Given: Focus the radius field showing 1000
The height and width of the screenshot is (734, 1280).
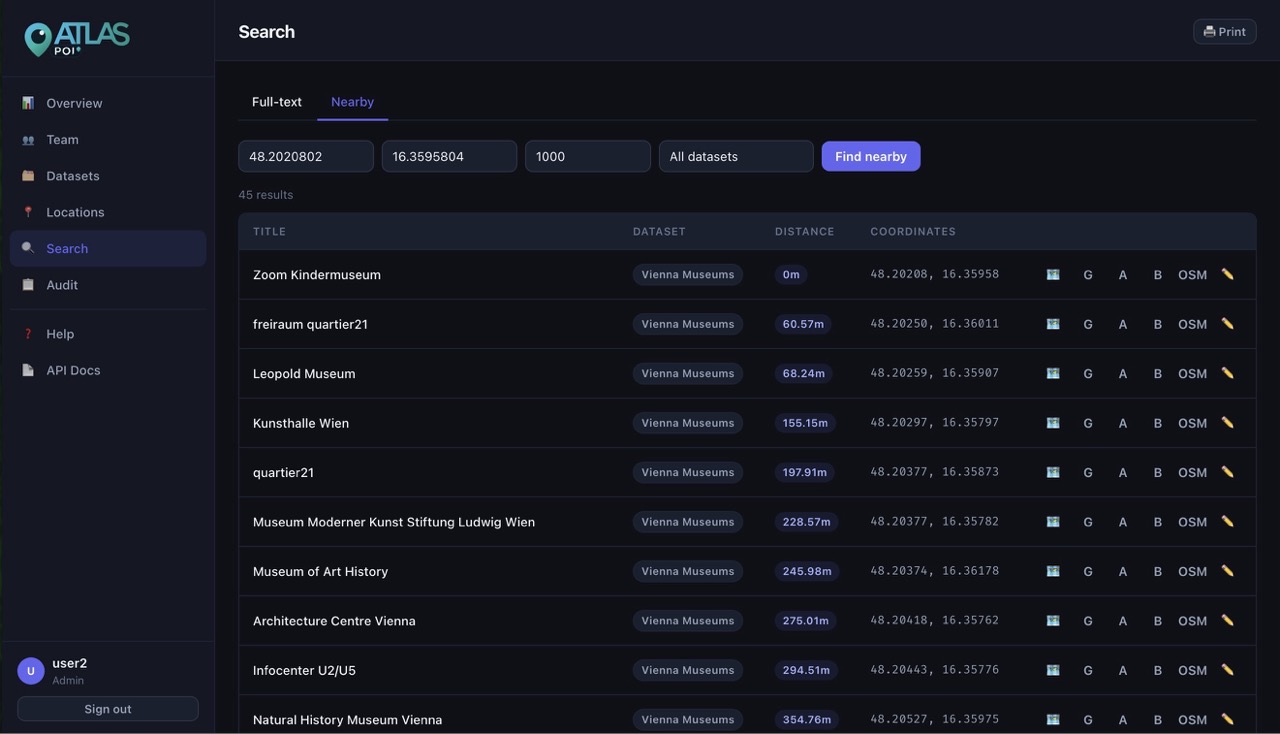Looking at the screenshot, I should point(588,156).
